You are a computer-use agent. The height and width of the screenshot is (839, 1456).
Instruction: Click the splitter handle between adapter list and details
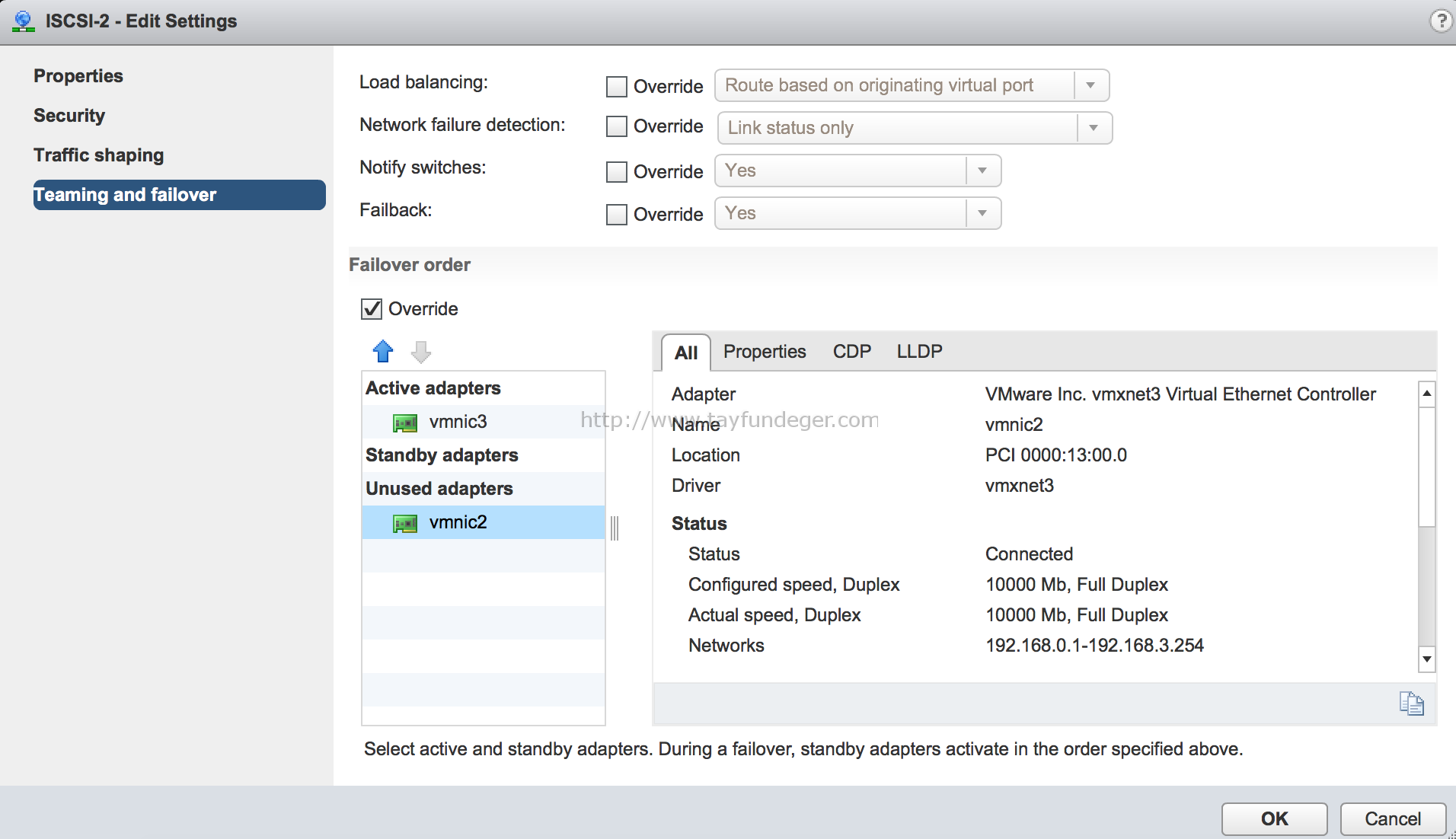(x=615, y=528)
